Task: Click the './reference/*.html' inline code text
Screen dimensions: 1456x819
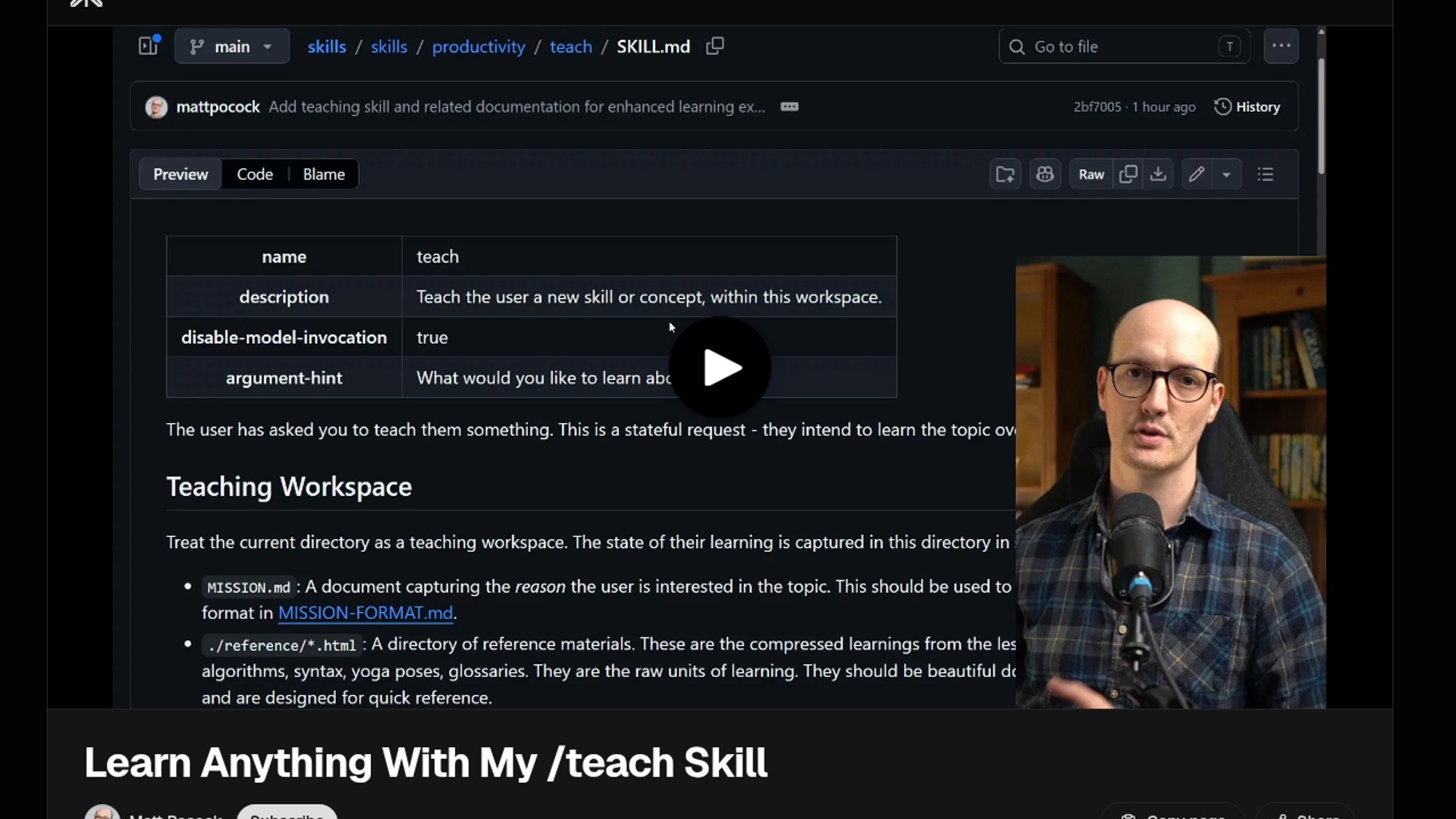Action: point(281,645)
